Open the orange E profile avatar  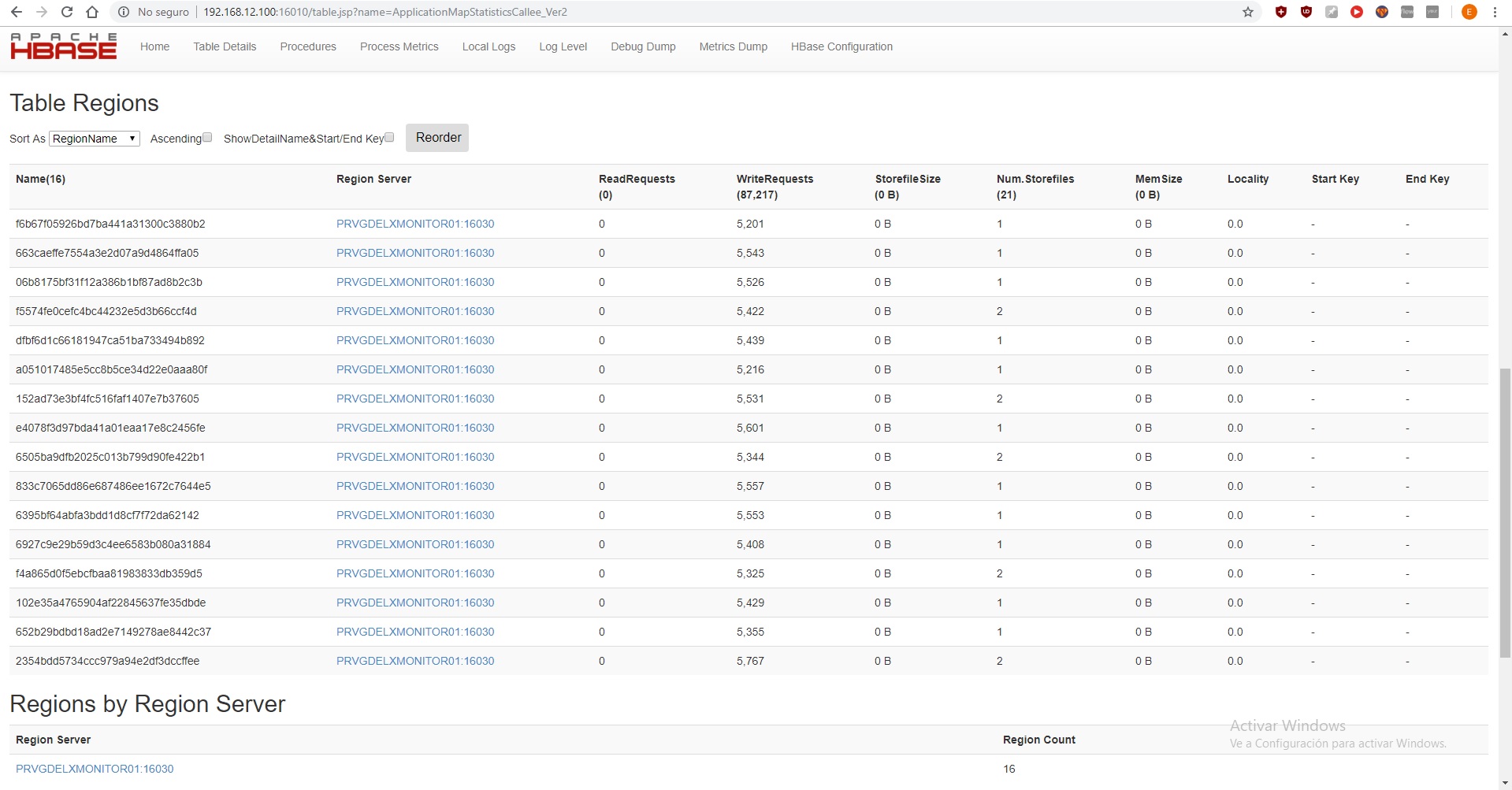[1469, 12]
